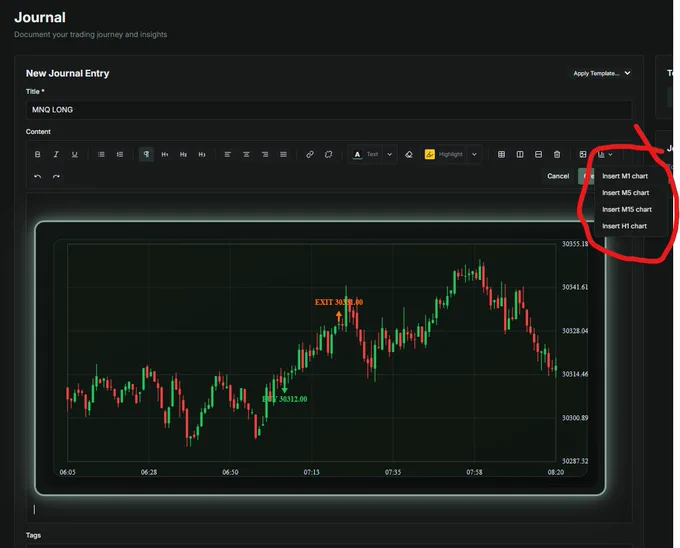Screen dimensions: 680x548
Task: Remove link with unlink icon
Action: [328, 154]
